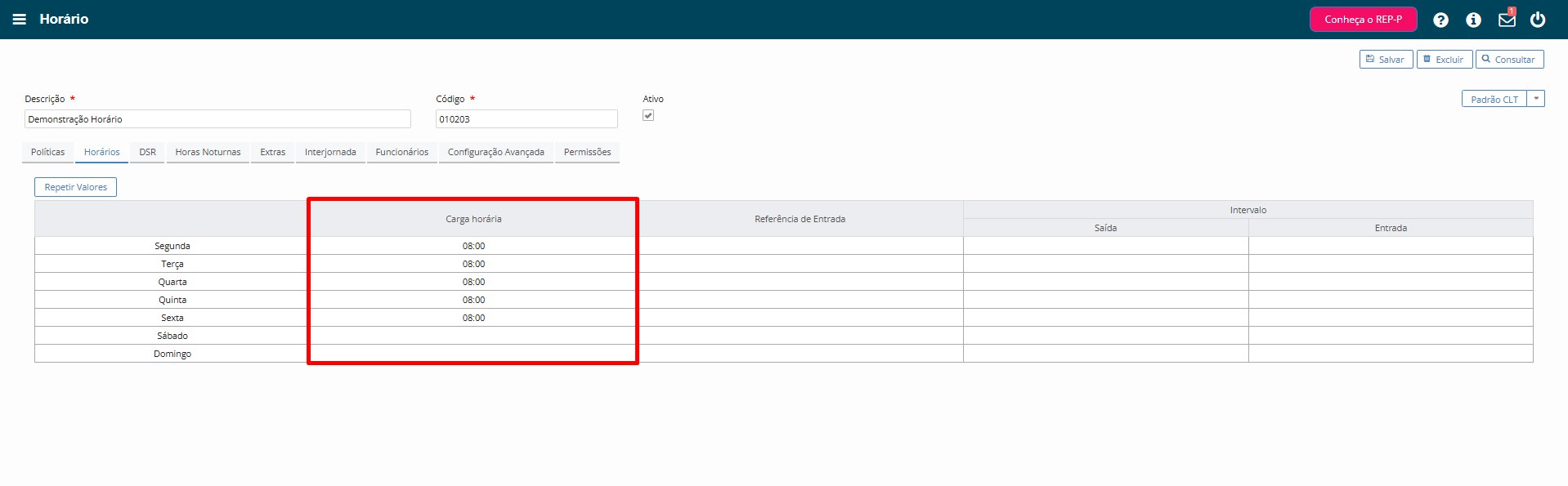The height and width of the screenshot is (486, 1568).
Task: Switch to the DSR tab
Action: [147, 153]
